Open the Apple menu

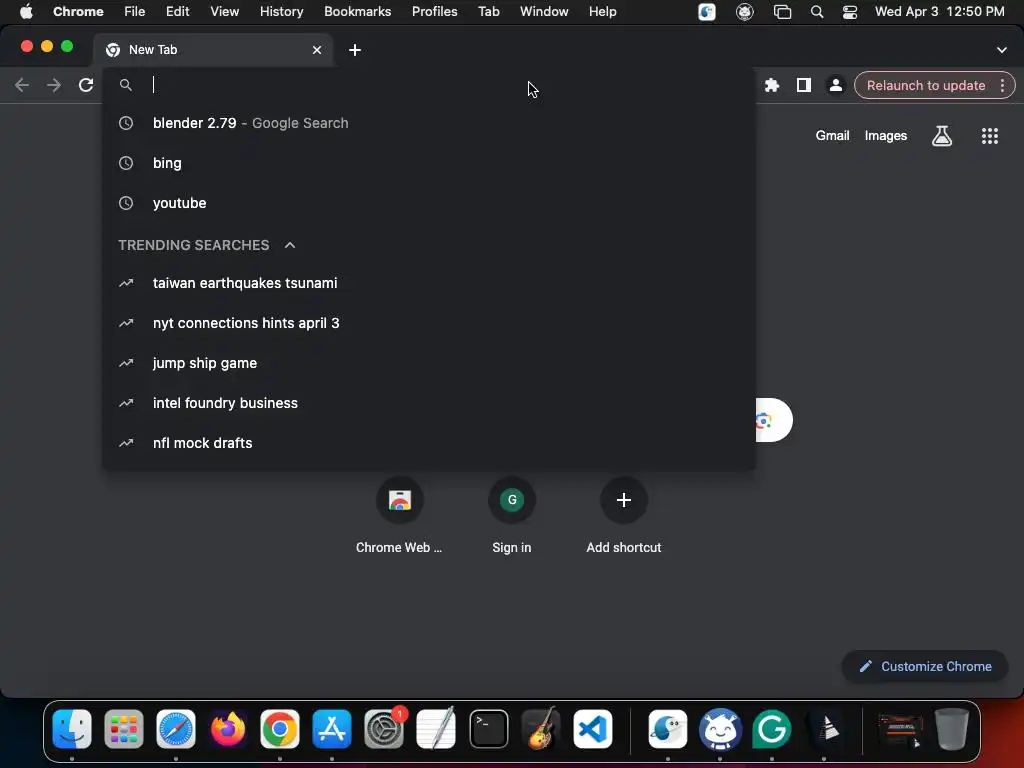pos(26,12)
